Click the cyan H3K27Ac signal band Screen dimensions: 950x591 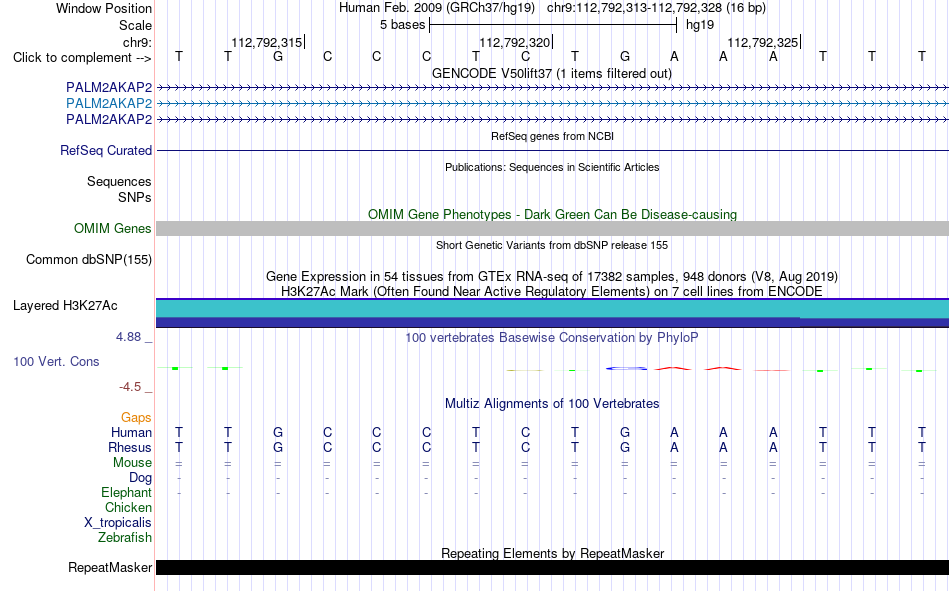(x=552, y=309)
